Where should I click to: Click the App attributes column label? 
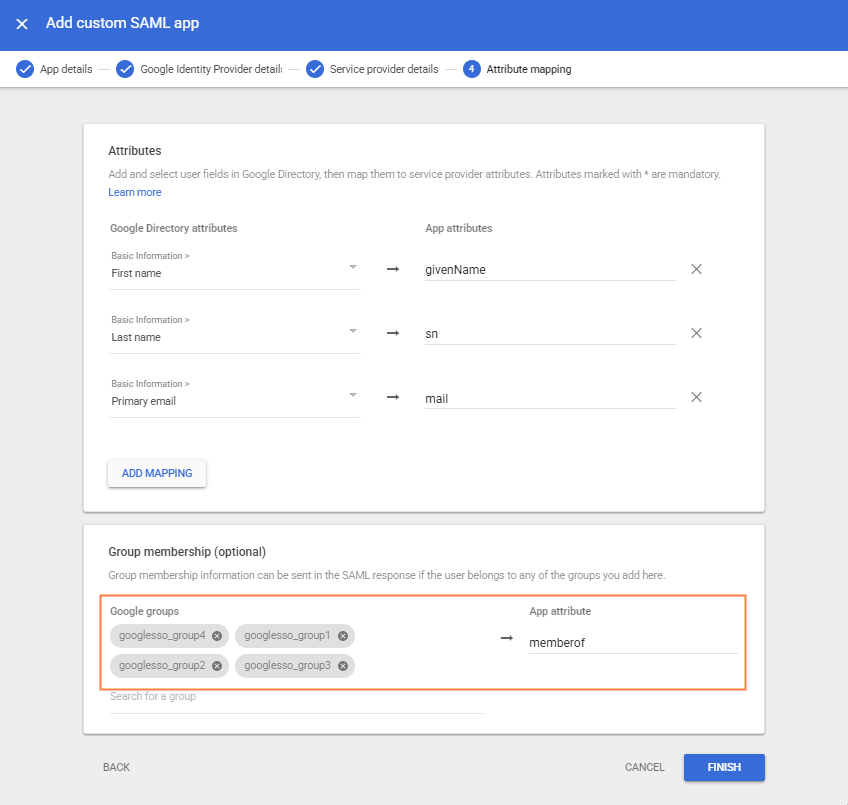[459, 228]
